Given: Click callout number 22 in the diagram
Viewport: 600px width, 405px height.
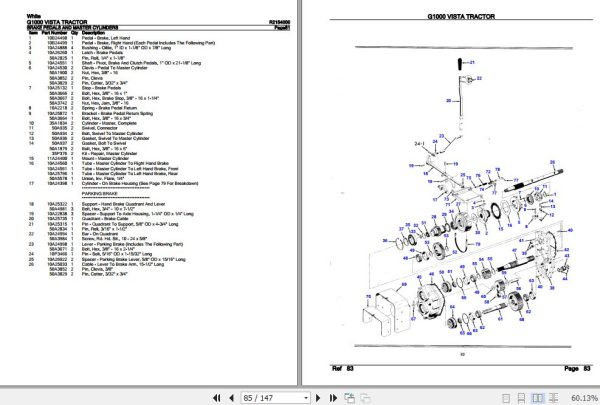Looking at the screenshot, I should pos(479,78).
